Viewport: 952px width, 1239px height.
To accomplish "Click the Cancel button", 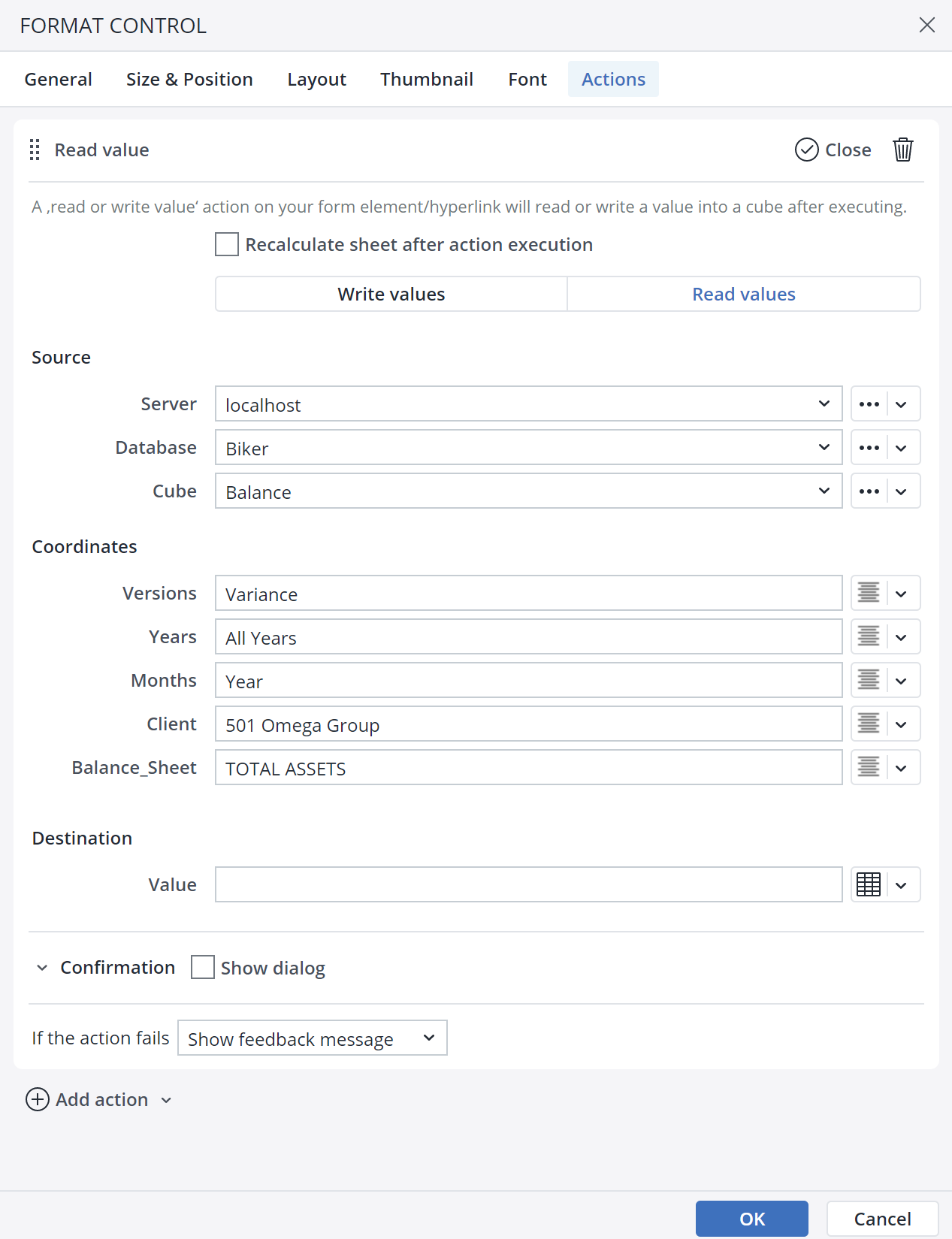I will pyautogui.click(x=882, y=1219).
